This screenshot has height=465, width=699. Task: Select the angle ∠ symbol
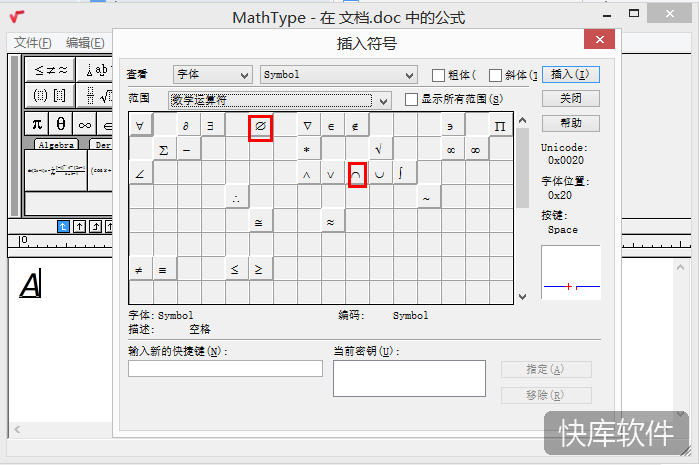point(140,173)
